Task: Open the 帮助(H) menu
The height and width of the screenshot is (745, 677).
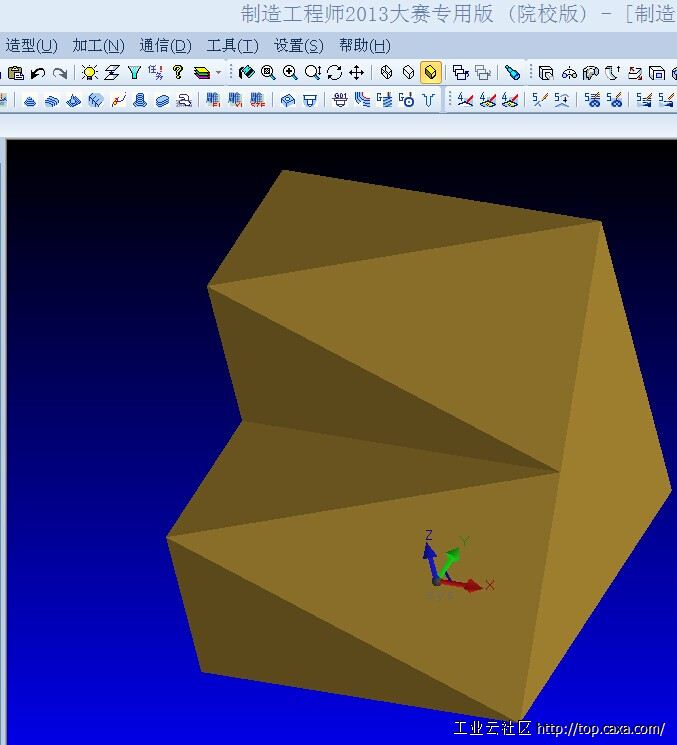Action: pyautogui.click(x=364, y=46)
